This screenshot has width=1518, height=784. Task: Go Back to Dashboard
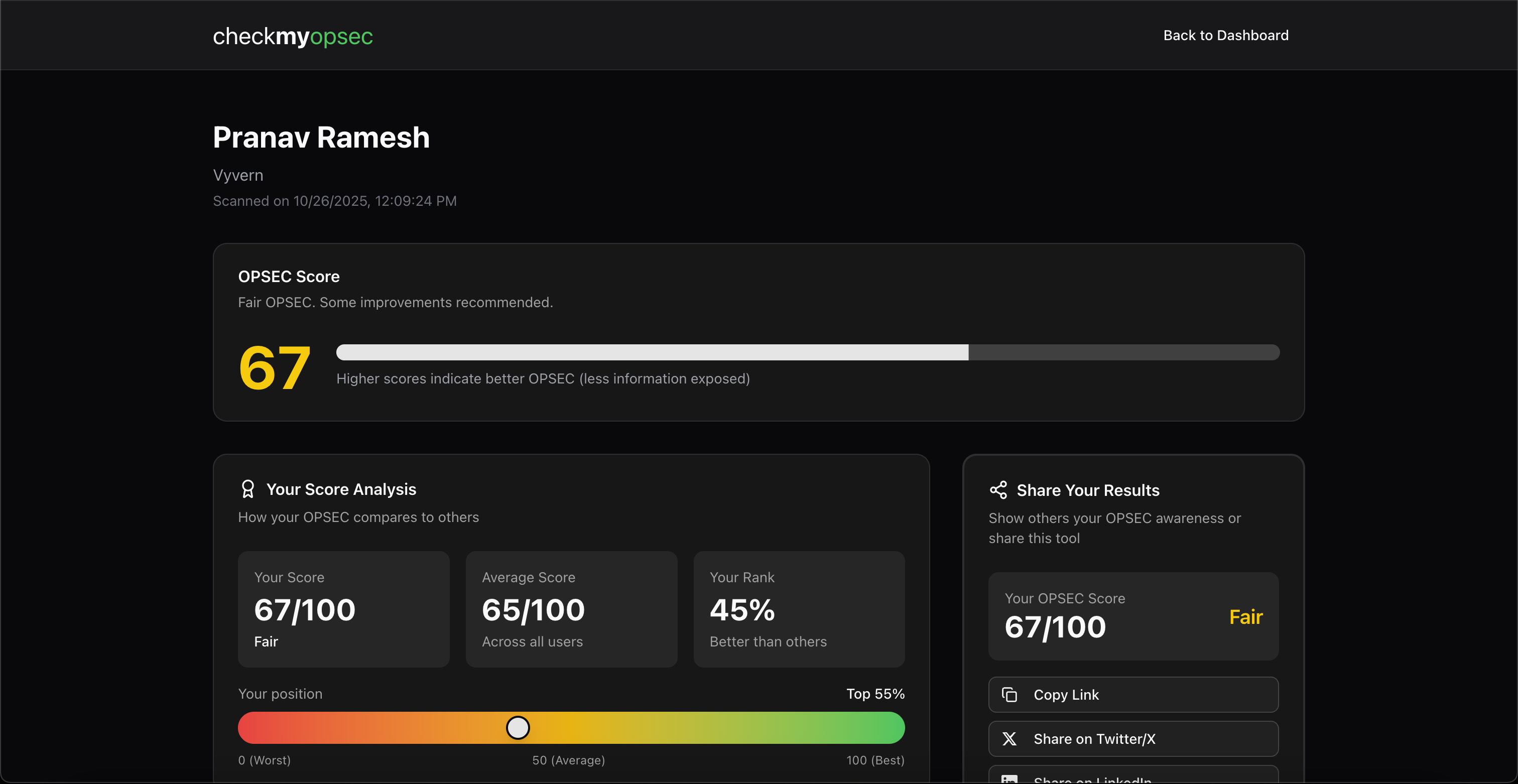coord(1226,35)
